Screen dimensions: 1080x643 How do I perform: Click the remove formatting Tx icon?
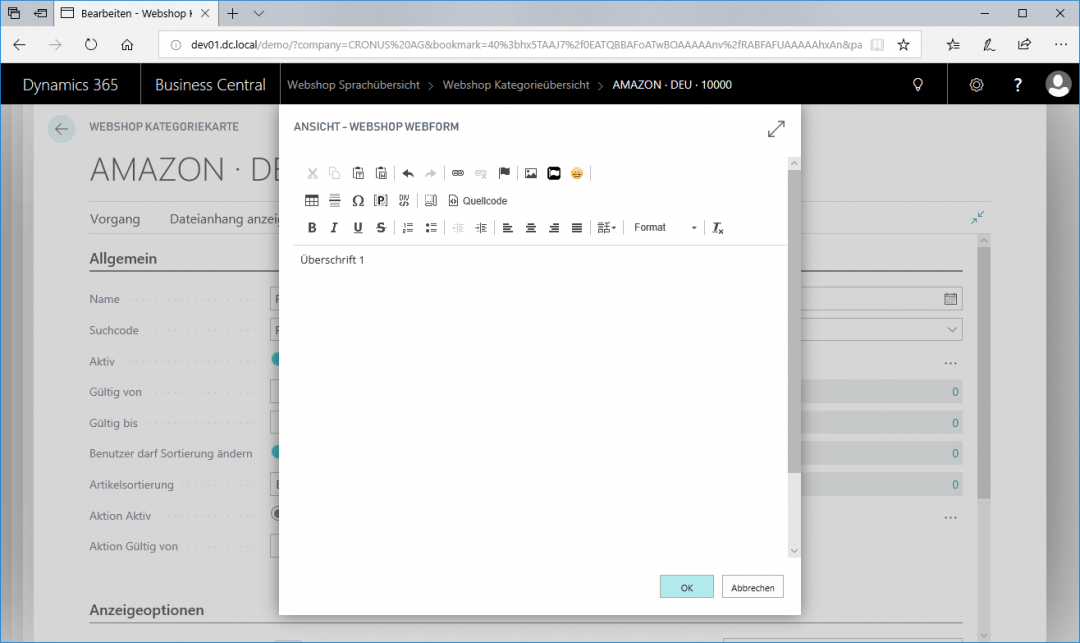(718, 228)
